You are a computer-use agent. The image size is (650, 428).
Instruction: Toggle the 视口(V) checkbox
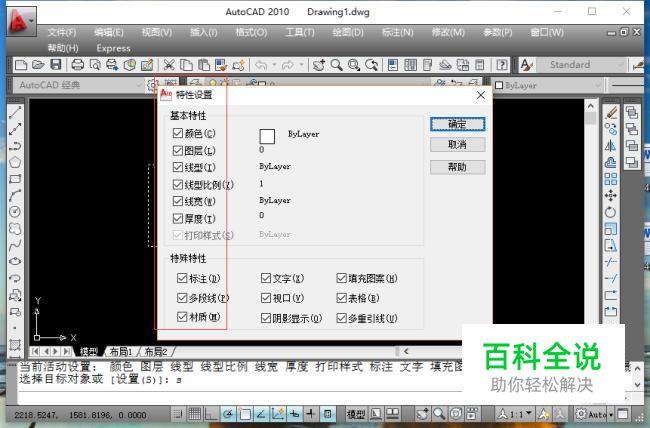(x=266, y=297)
